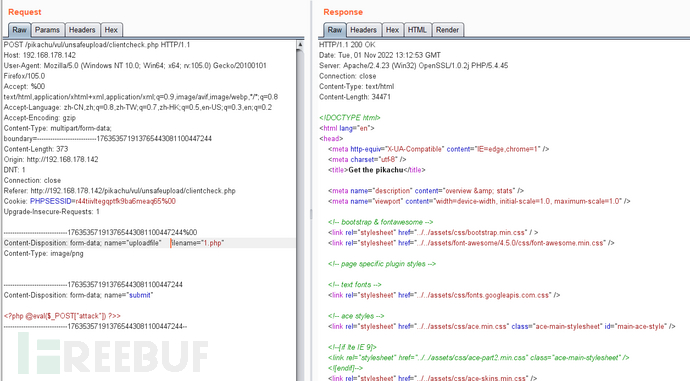Image resolution: width=690 pixels, height=381 pixels.
Task: Click the Content-Length: 34471 line
Action: [355, 97]
